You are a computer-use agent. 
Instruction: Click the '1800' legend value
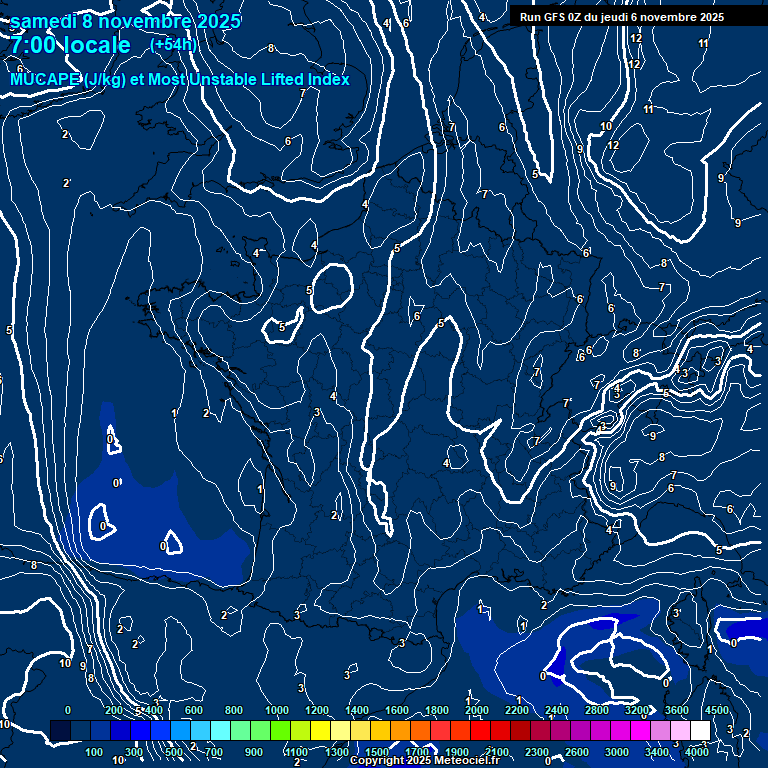[x=437, y=710]
